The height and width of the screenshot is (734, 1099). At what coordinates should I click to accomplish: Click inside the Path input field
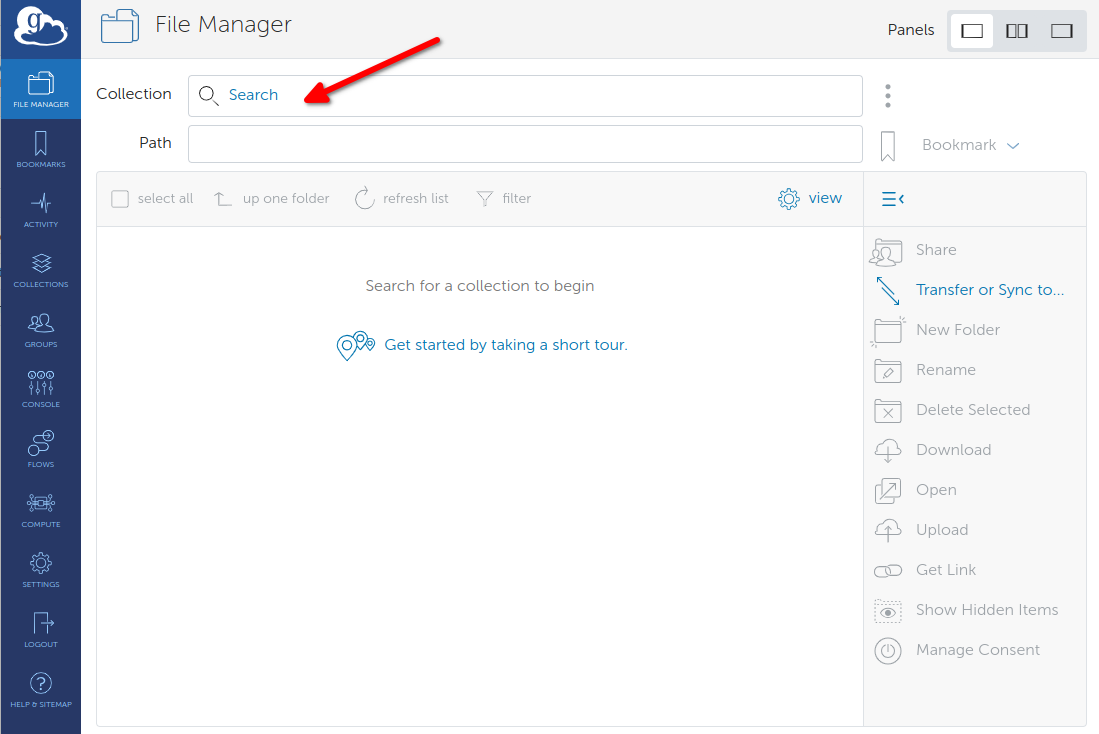click(525, 144)
